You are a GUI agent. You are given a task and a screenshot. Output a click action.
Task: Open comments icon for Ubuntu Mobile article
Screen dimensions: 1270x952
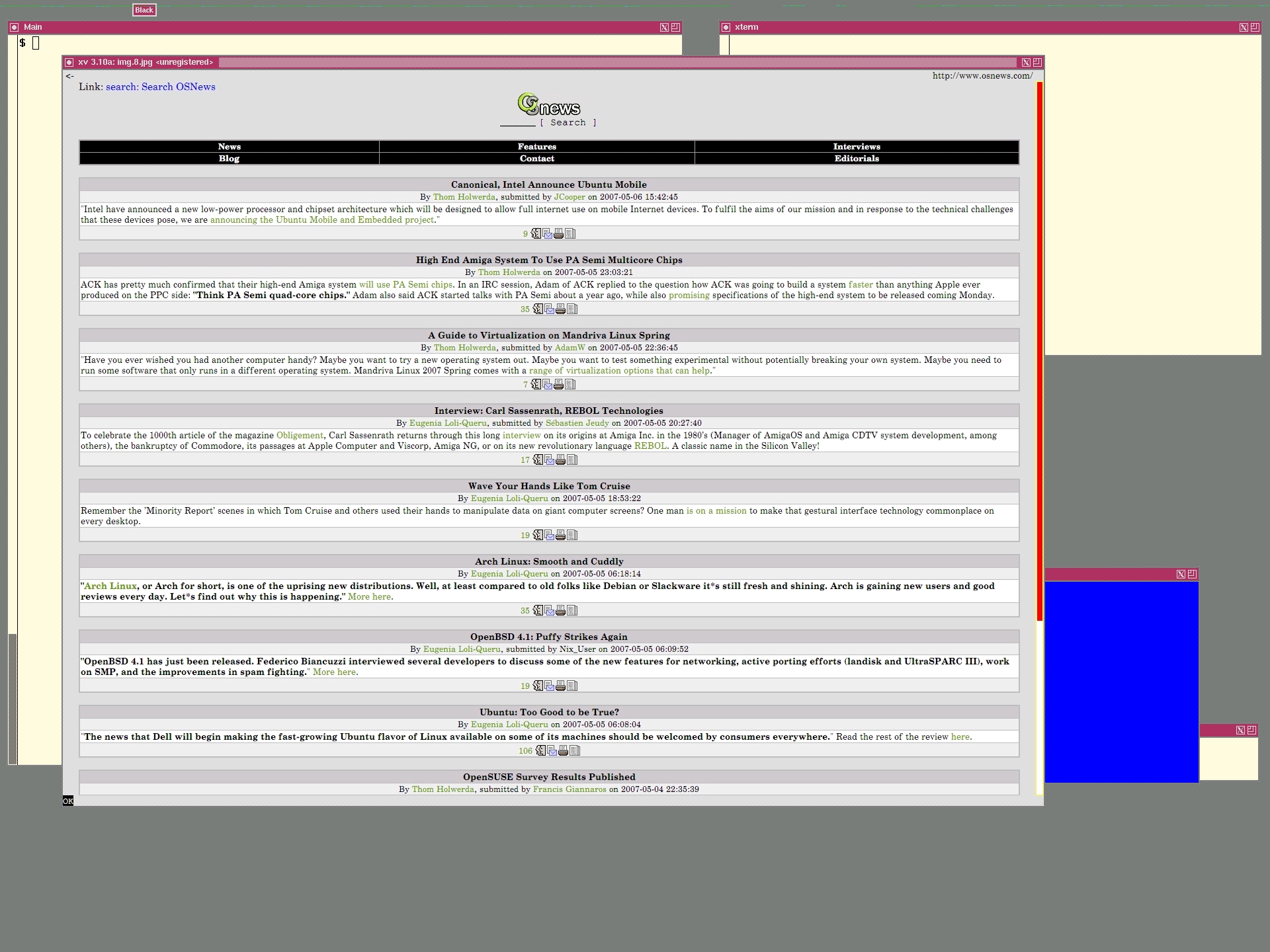point(536,234)
